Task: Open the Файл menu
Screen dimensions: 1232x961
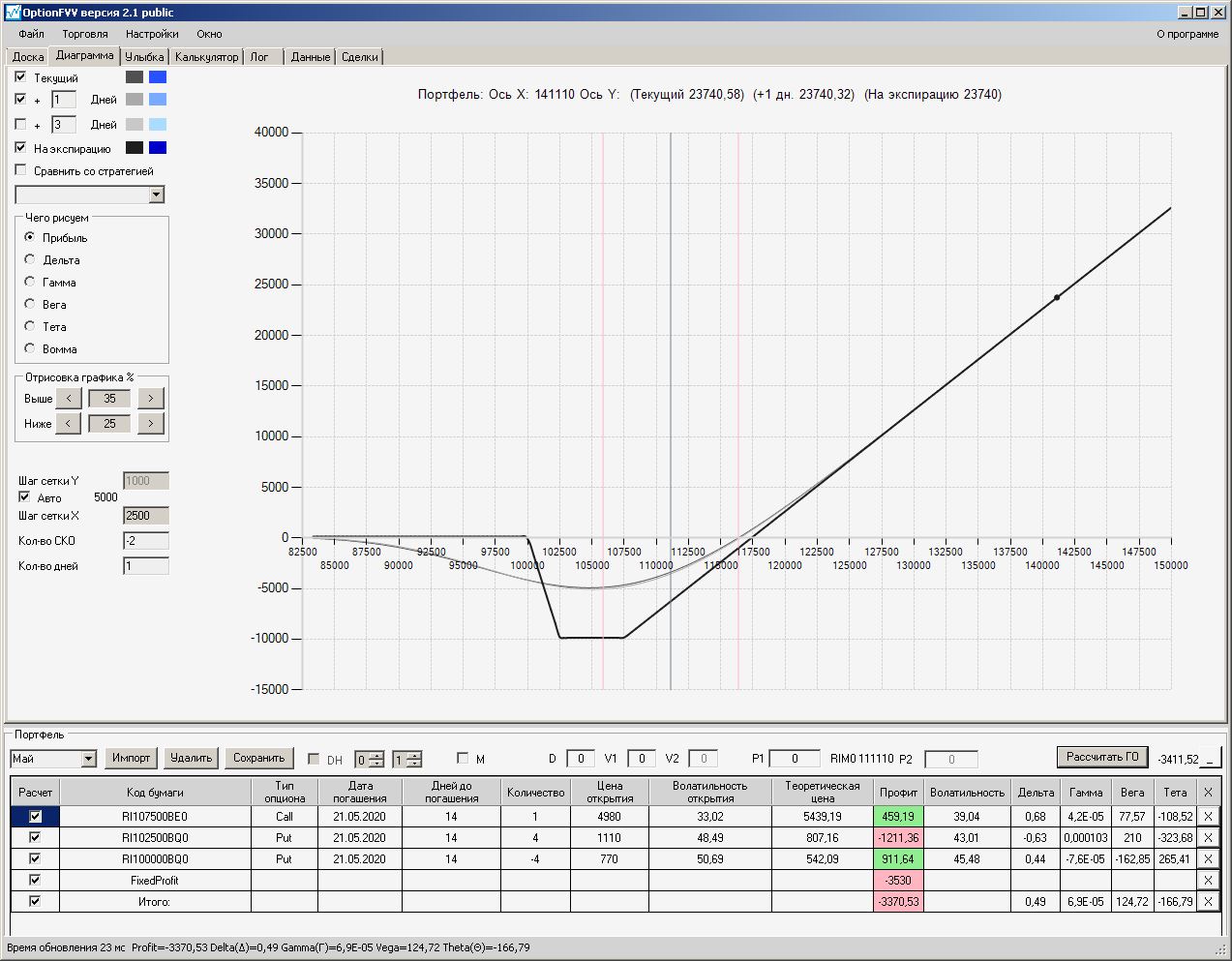Action: pyautogui.click(x=31, y=34)
